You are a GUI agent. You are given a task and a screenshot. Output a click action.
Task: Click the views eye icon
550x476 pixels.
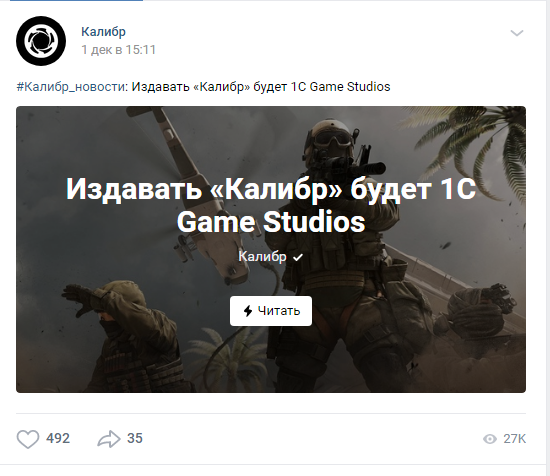pos(490,439)
